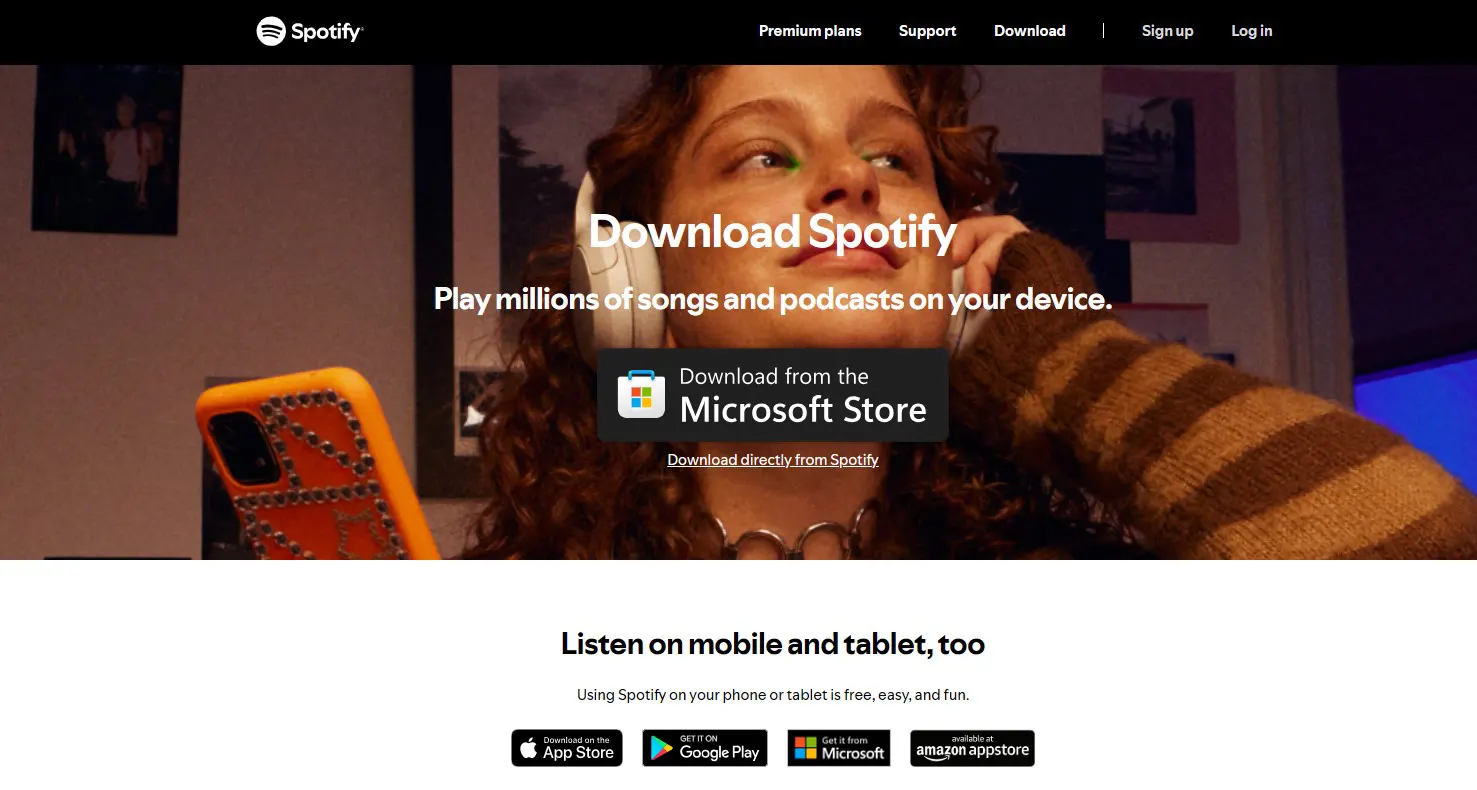Select Download in the top navigation
Screen dimensions: 1477x790
tap(1029, 31)
